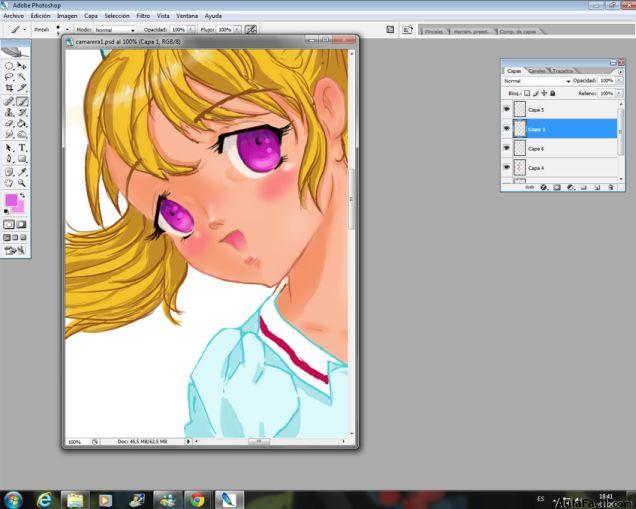Select the Elliptical Marquee tool
This screenshot has height=509, width=636.
tap(9, 66)
